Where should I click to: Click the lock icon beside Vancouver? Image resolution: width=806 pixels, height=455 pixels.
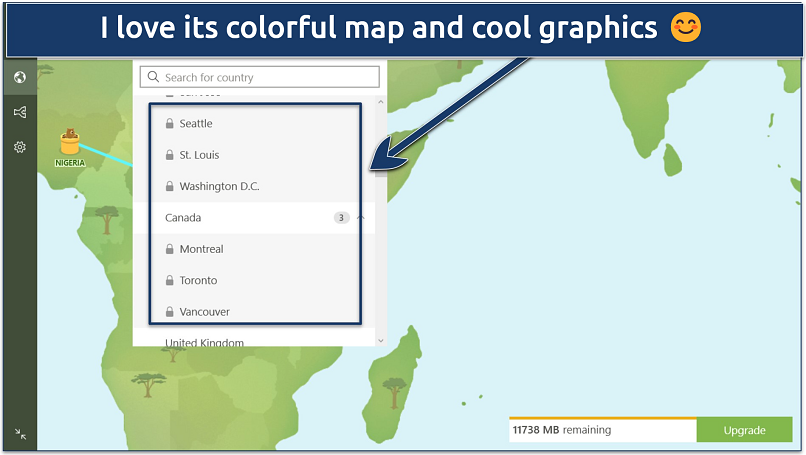click(170, 312)
